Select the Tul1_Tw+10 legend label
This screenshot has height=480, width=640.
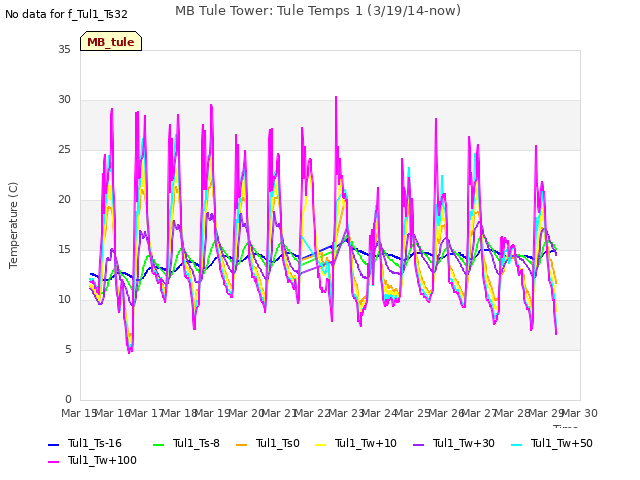point(366,443)
